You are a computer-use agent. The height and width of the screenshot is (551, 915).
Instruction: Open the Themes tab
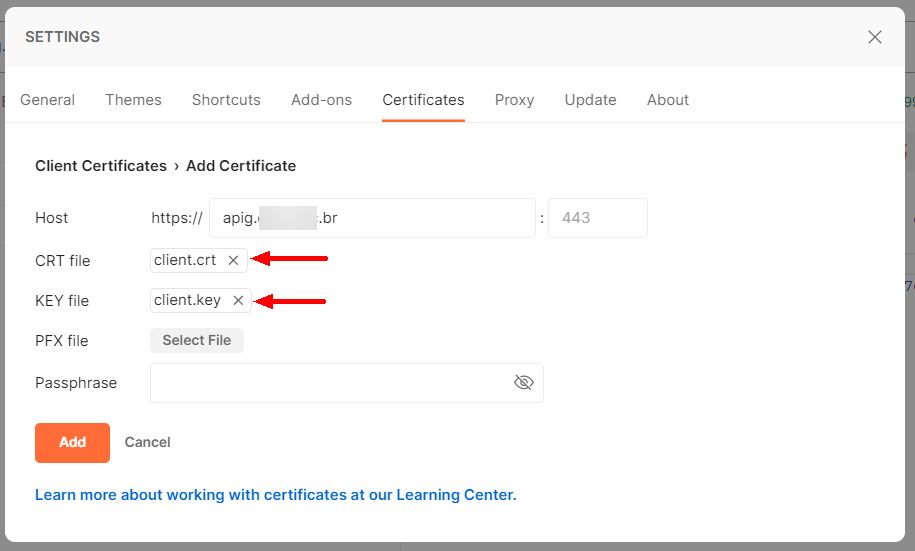point(133,100)
